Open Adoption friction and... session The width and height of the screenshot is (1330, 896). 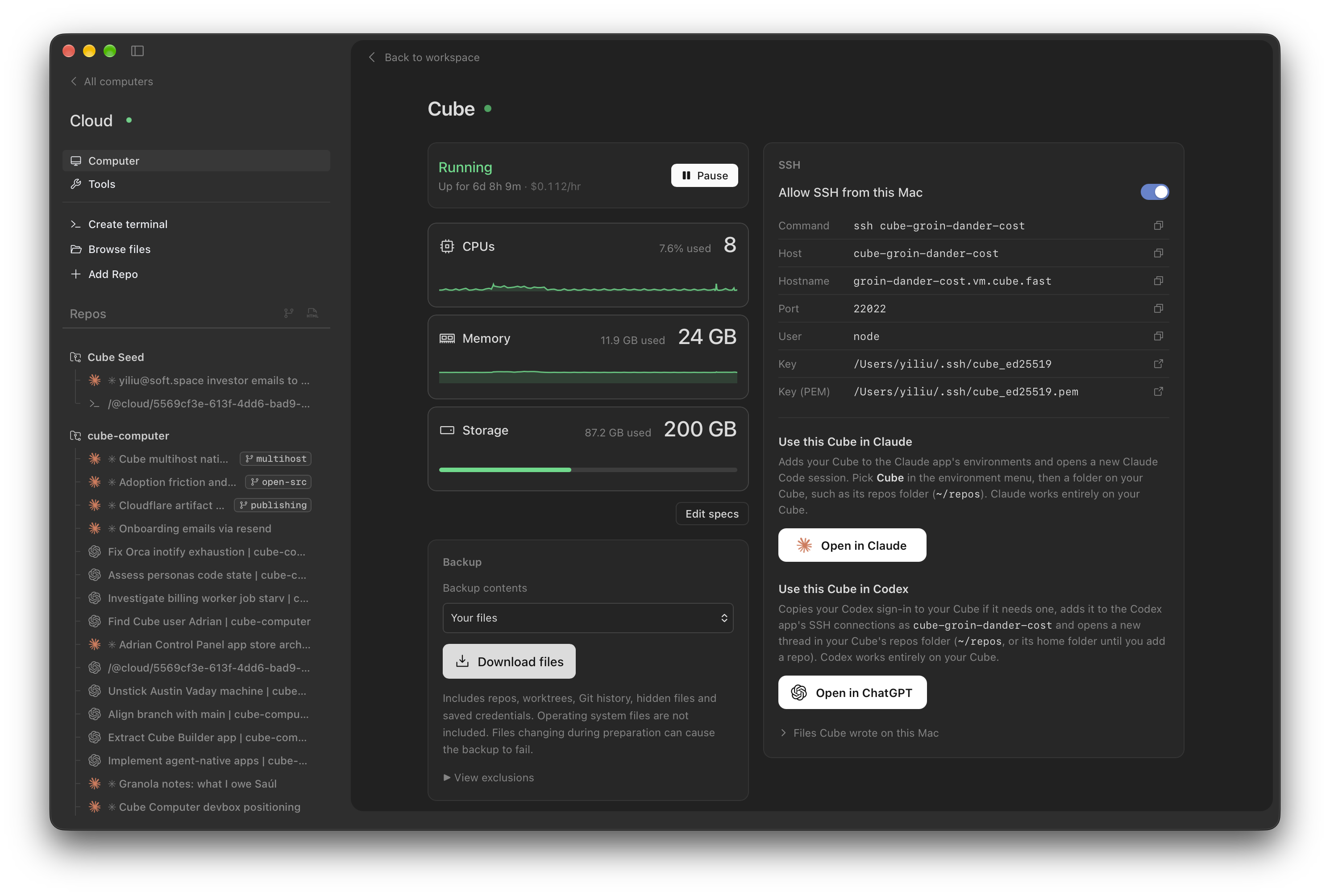171,482
